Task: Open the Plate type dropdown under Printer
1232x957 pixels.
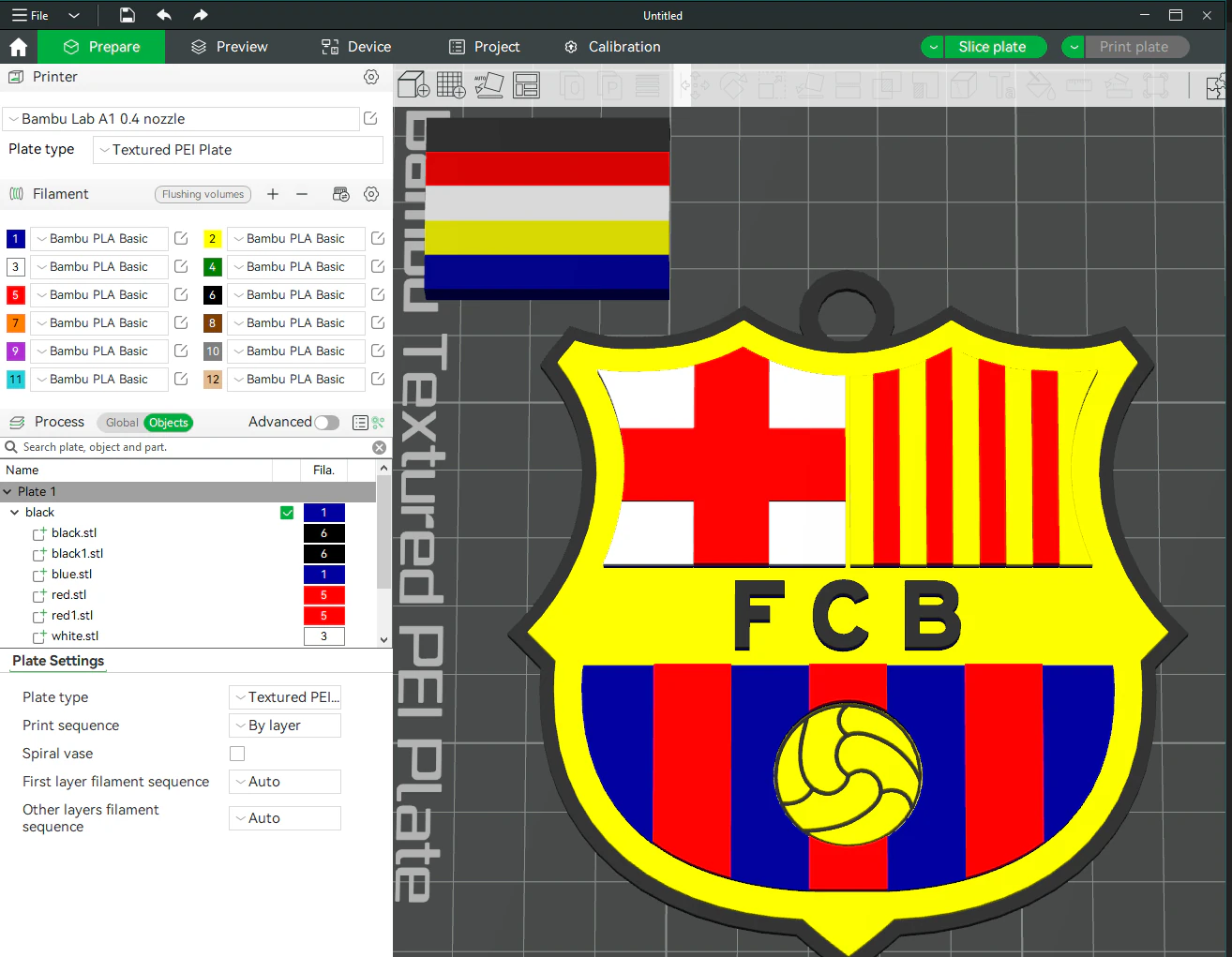Action: (x=238, y=150)
